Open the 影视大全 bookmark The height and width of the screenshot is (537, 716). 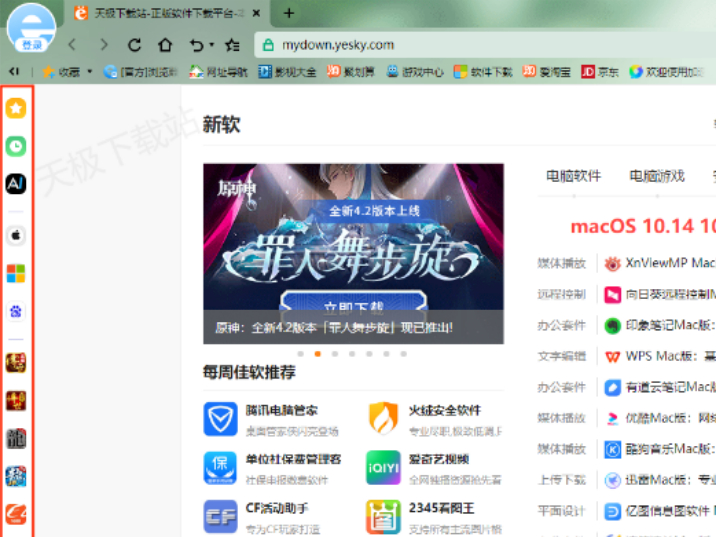click(x=287, y=71)
